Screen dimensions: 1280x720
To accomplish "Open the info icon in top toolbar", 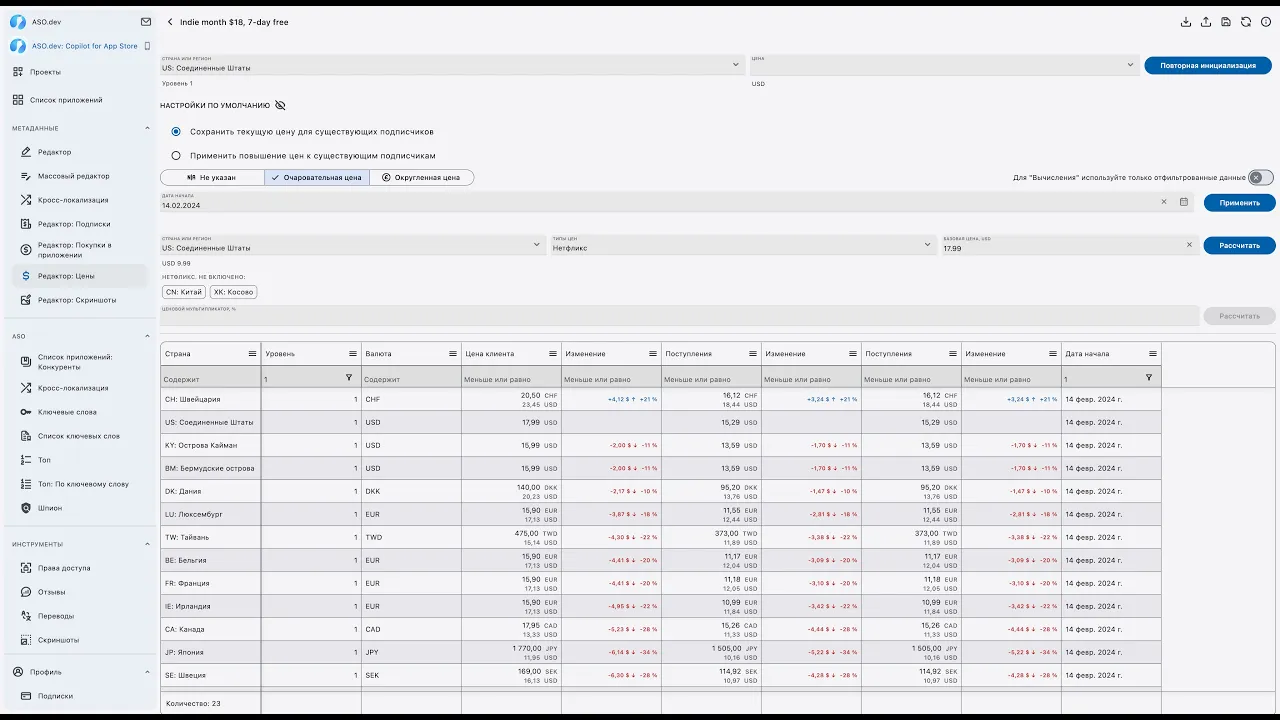I will tap(1266, 22).
